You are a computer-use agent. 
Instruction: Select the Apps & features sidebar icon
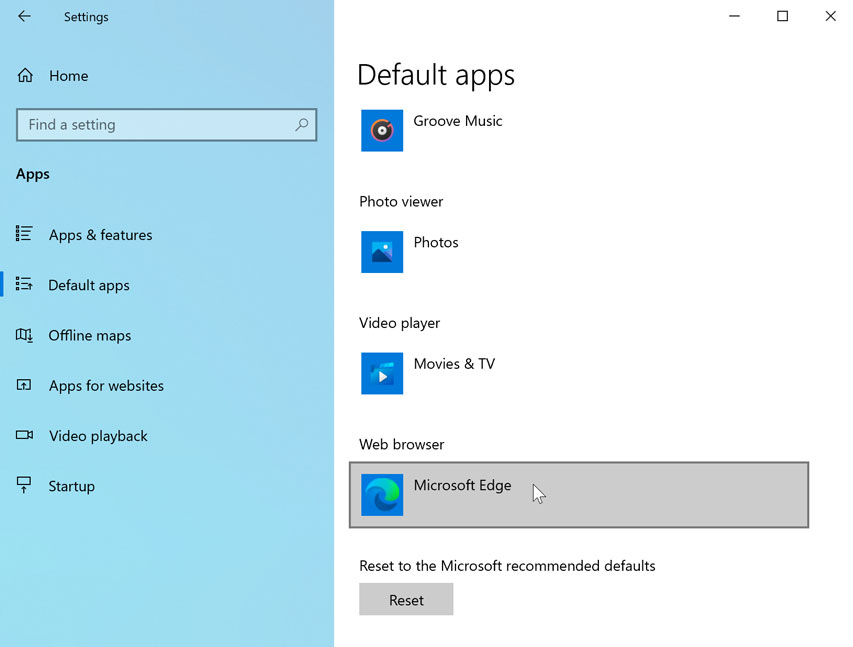coord(23,234)
